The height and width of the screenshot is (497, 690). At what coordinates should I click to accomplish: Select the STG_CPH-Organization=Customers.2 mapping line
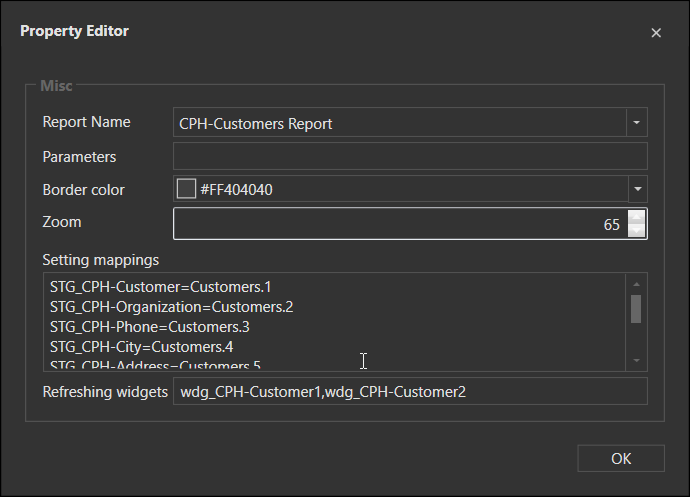pyautogui.click(x=171, y=307)
